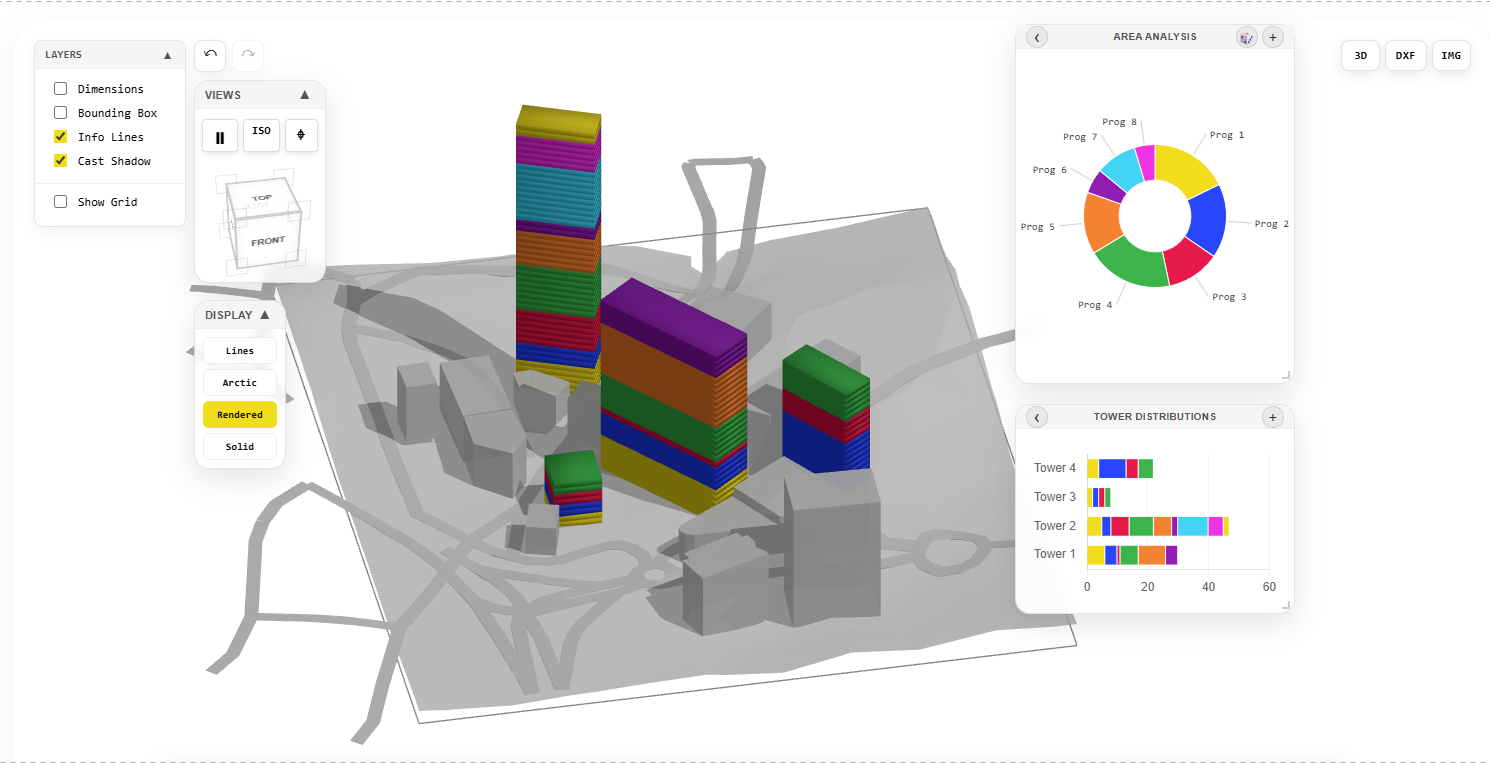The image size is (1490, 763).
Task: Collapse the Layers panel
Action: coord(167,55)
